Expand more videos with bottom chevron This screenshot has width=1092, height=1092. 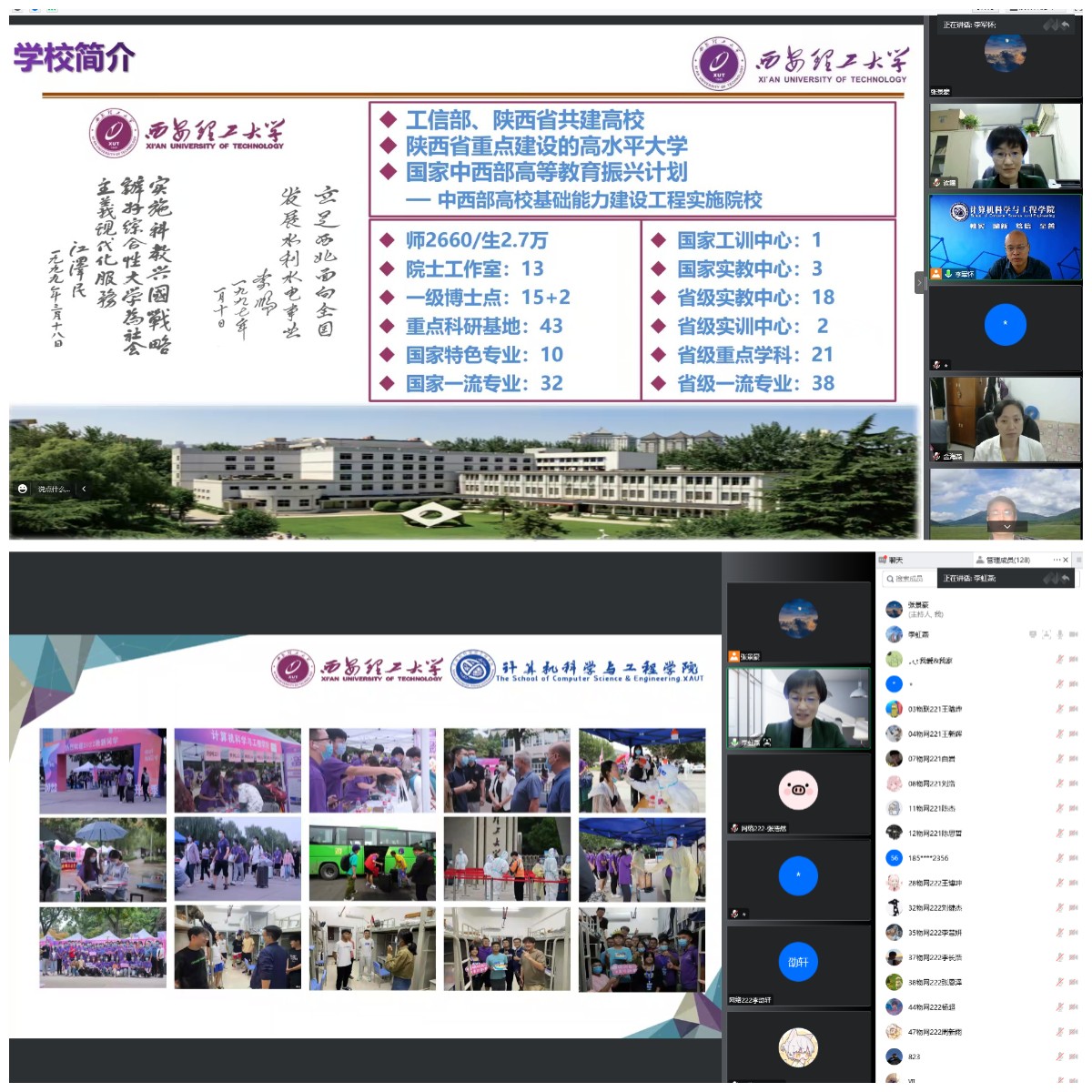(x=1006, y=526)
